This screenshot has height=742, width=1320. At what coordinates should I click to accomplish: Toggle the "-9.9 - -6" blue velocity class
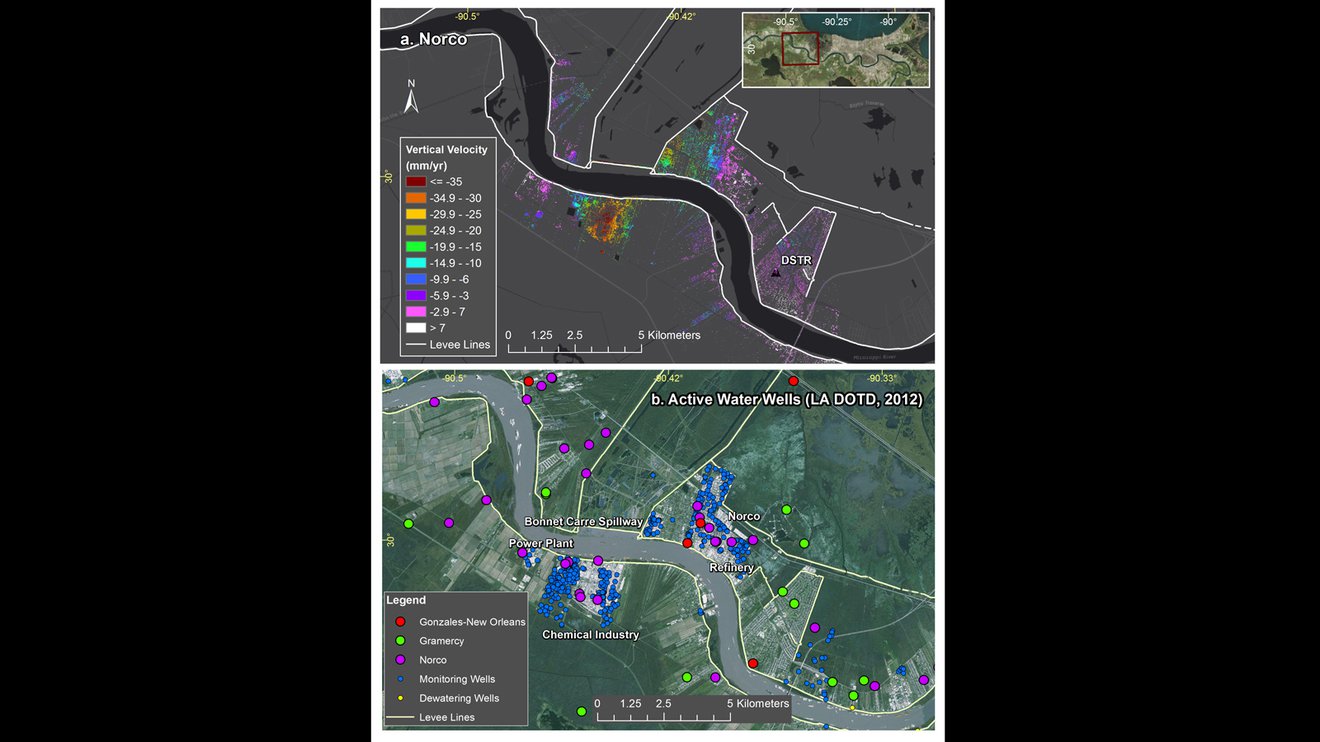click(x=414, y=279)
